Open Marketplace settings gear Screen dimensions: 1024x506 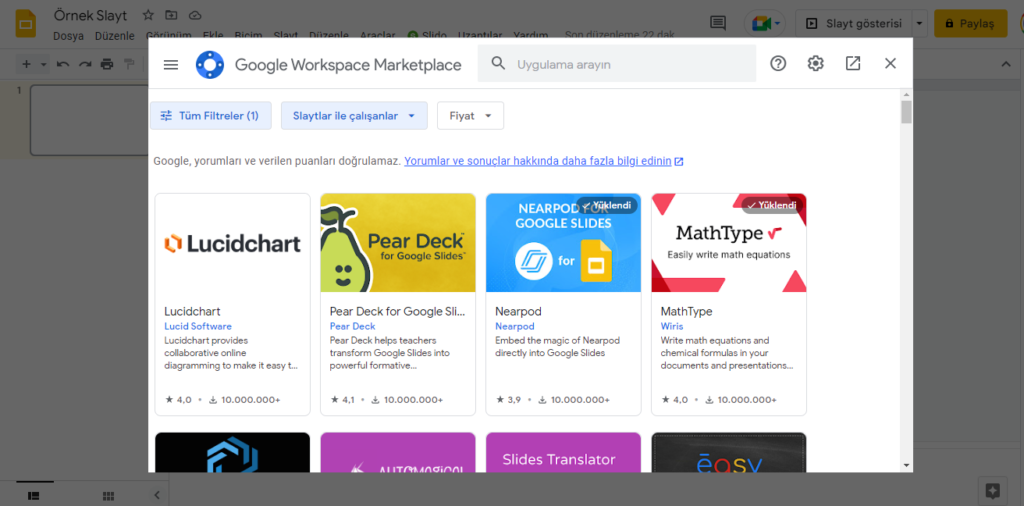[815, 63]
